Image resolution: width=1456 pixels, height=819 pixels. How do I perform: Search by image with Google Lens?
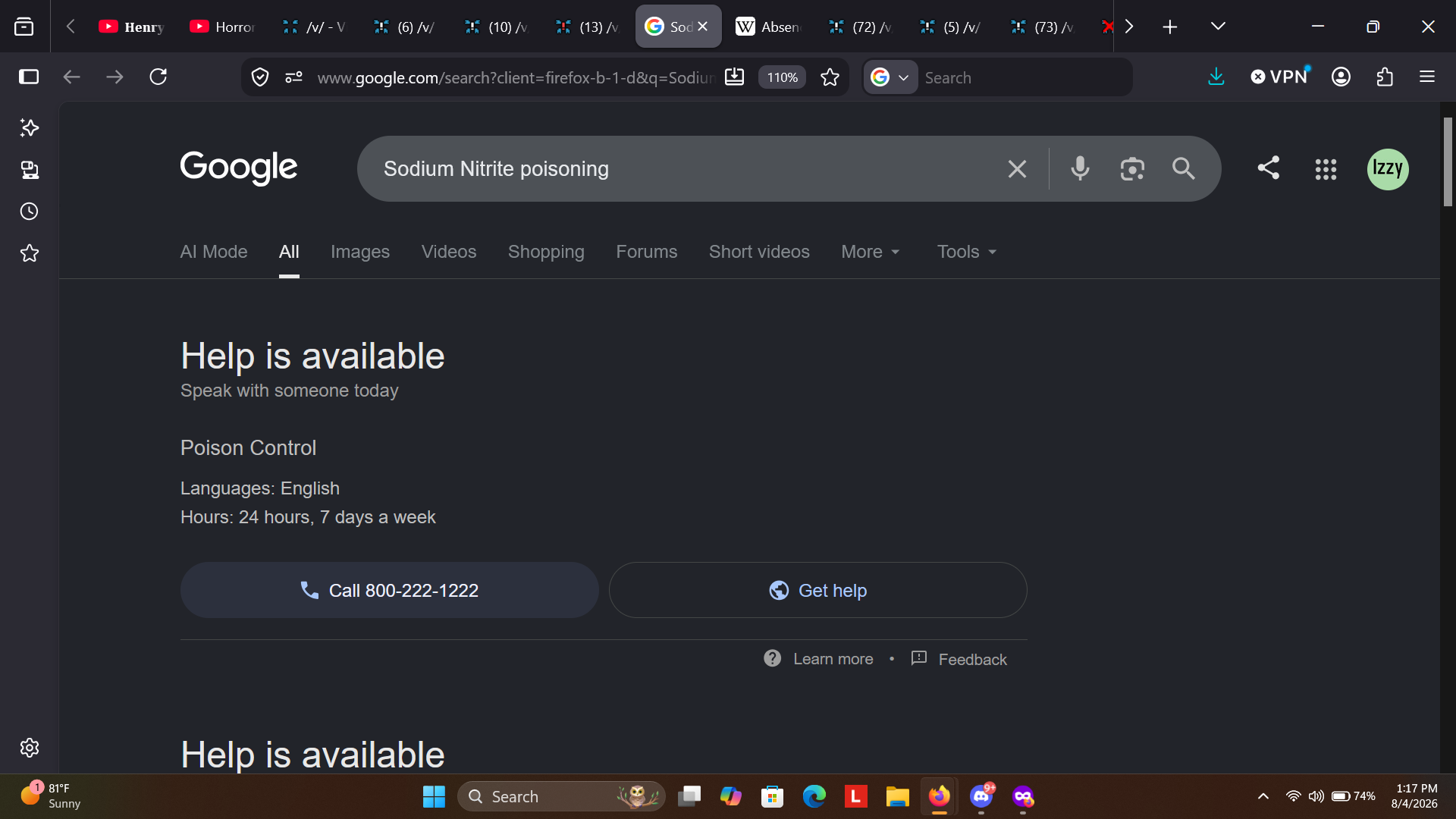[1132, 168]
